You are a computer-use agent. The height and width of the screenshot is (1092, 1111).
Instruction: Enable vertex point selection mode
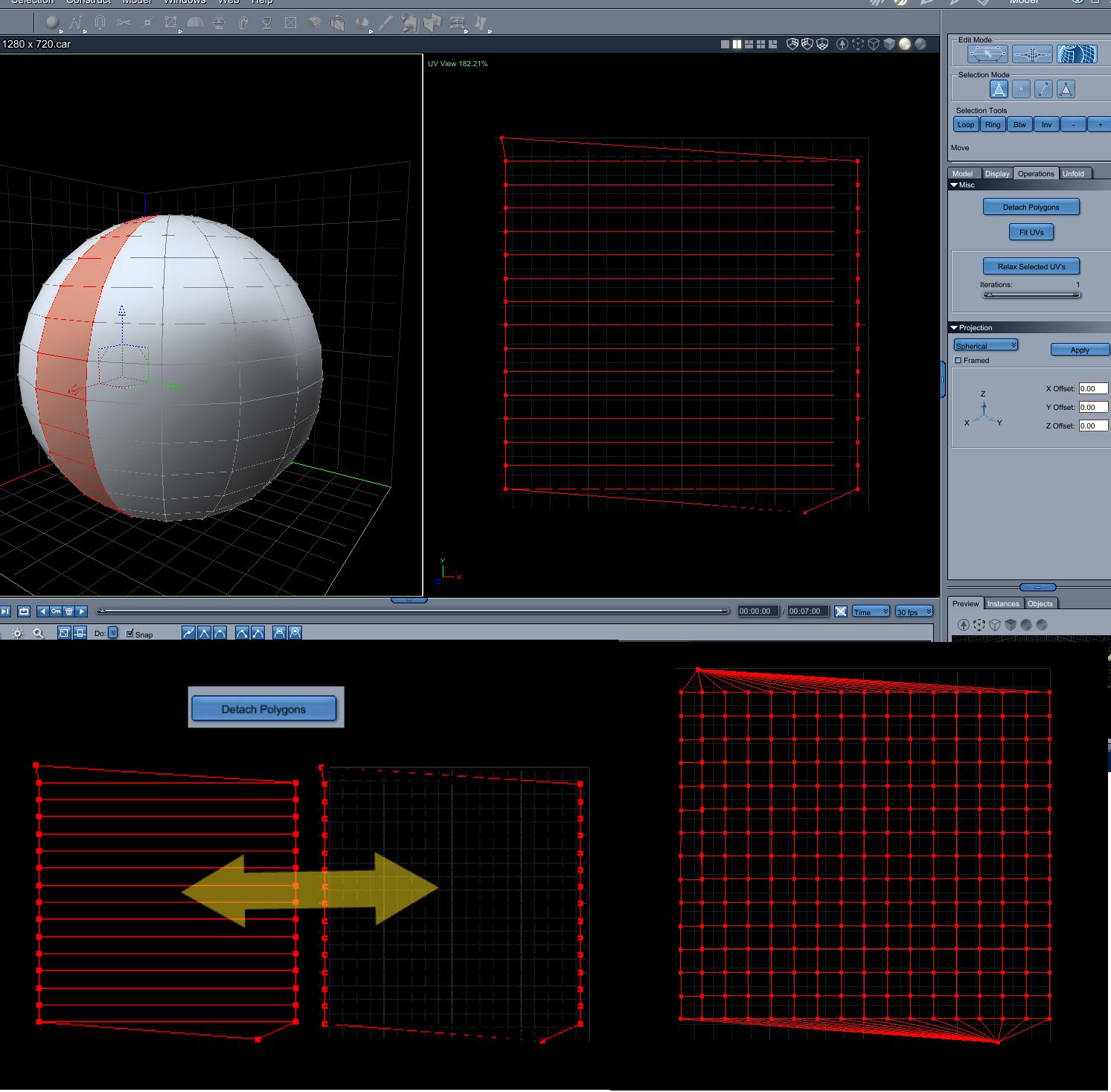point(1021,89)
